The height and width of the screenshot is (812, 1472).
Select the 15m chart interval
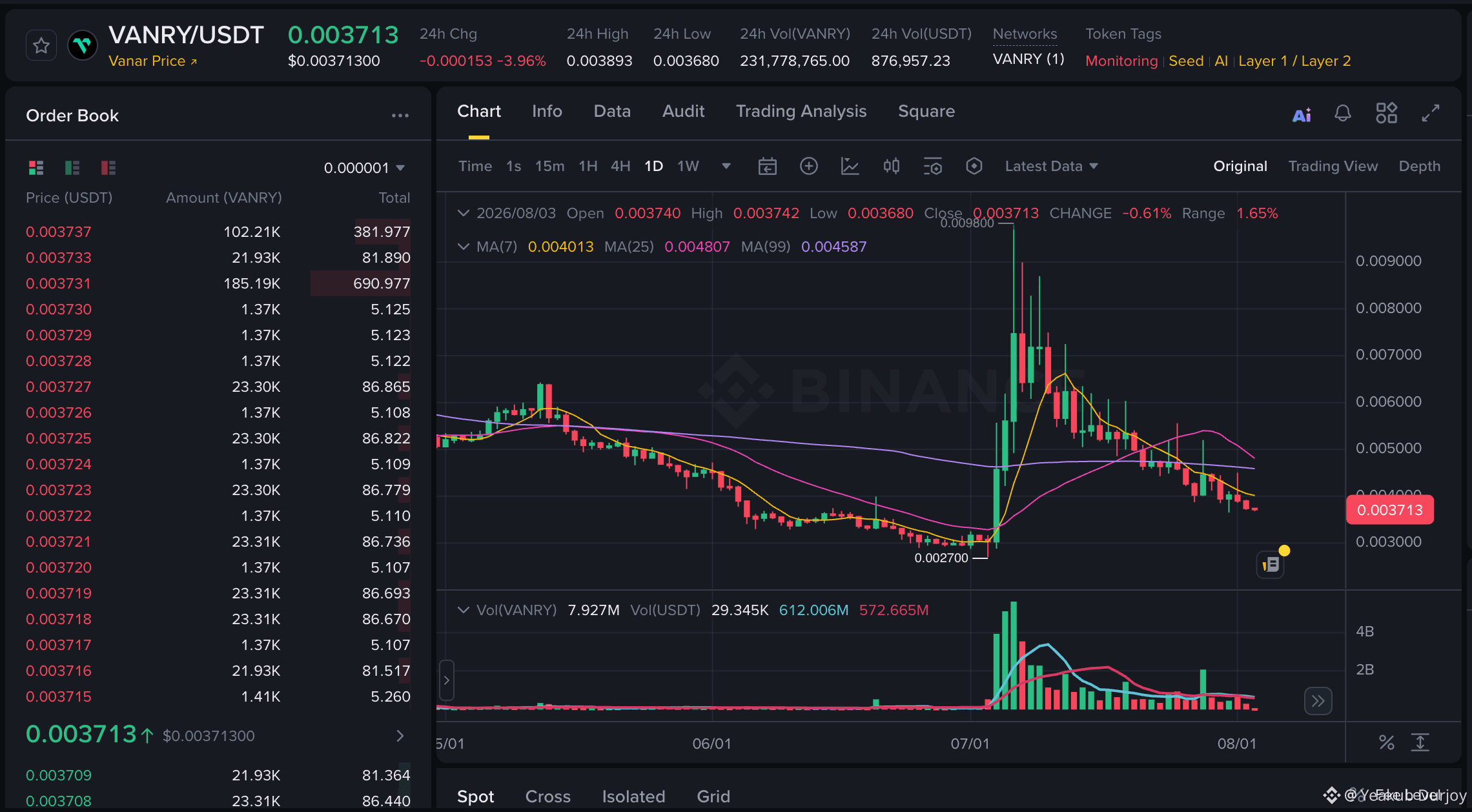550,166
